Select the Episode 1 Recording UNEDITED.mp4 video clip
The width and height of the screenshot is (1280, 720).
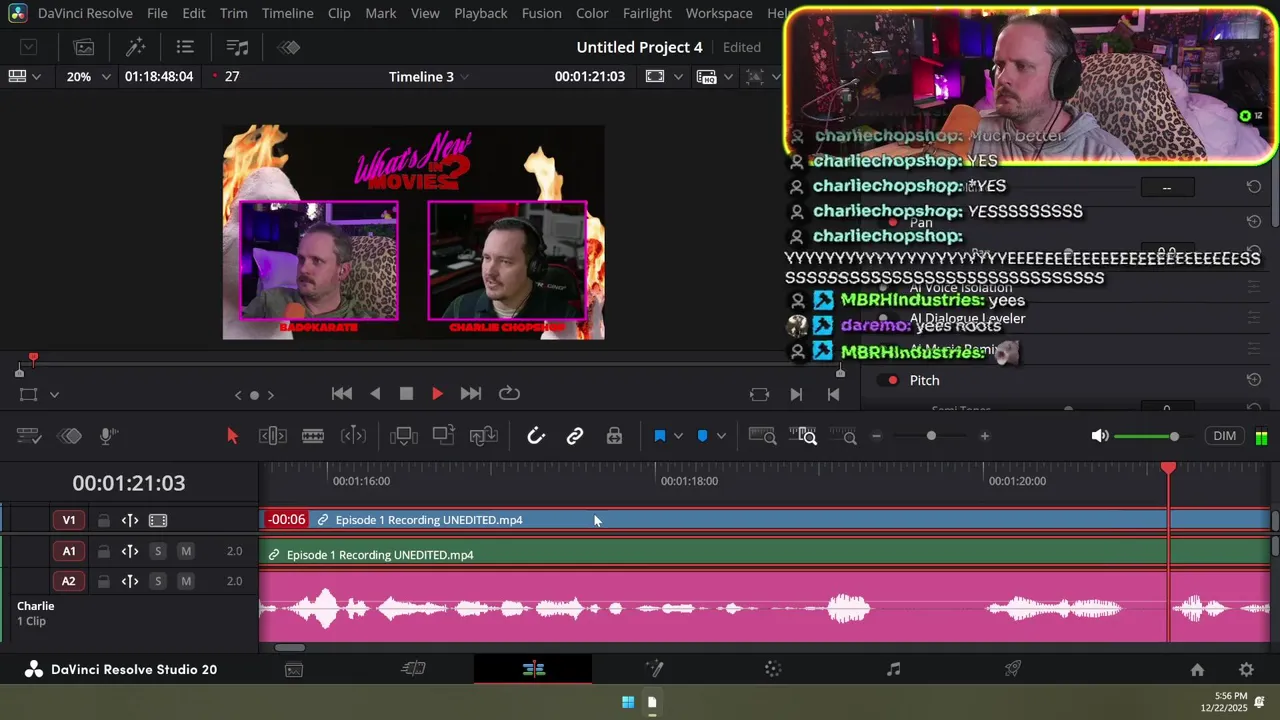point(765,520)
